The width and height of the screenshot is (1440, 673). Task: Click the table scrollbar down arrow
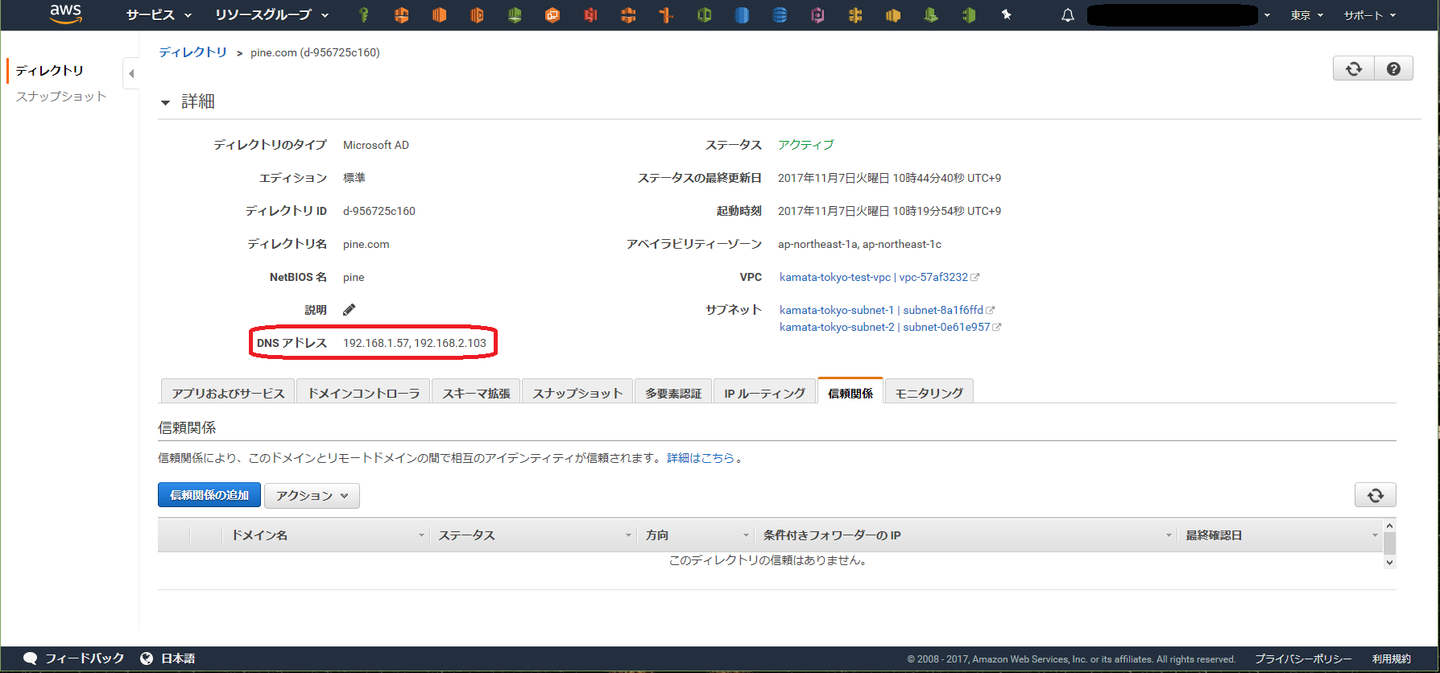point(1388,563)
